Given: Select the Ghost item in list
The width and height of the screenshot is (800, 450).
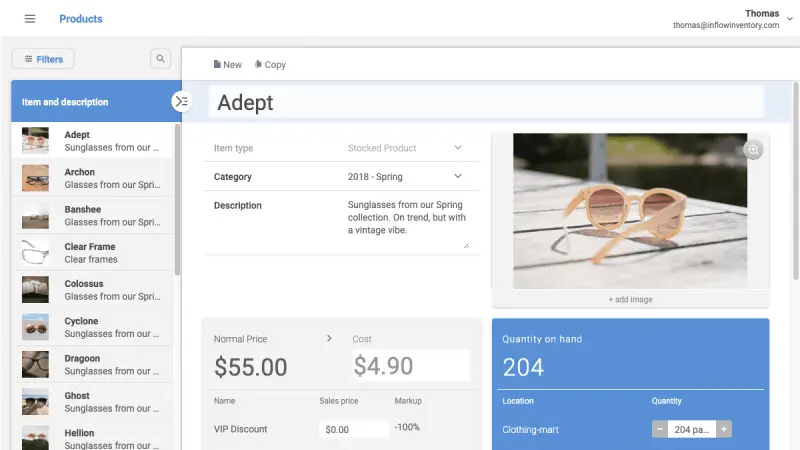Looking at the screenshot, I should [92, 401].
